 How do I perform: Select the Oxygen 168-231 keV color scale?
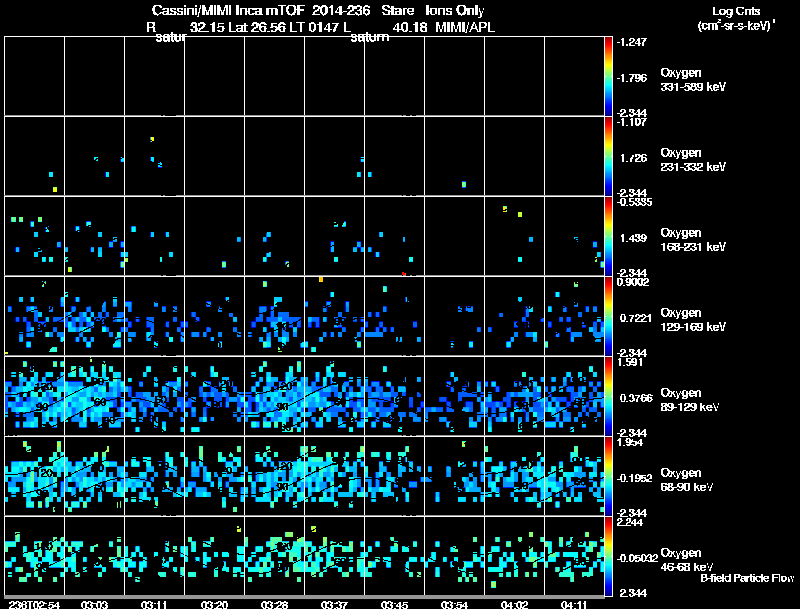[x=610, y=237]
